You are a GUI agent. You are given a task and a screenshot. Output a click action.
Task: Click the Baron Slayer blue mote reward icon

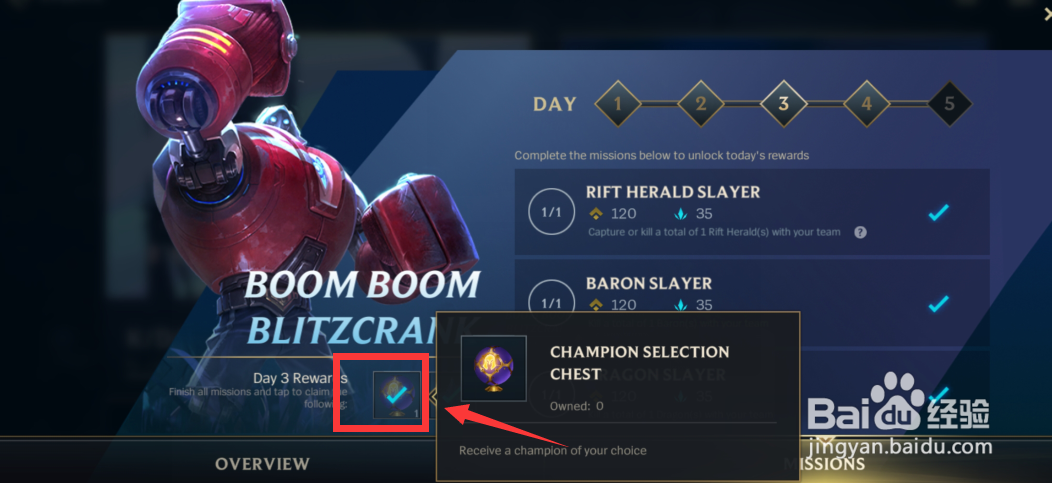[x=680, y=305]
